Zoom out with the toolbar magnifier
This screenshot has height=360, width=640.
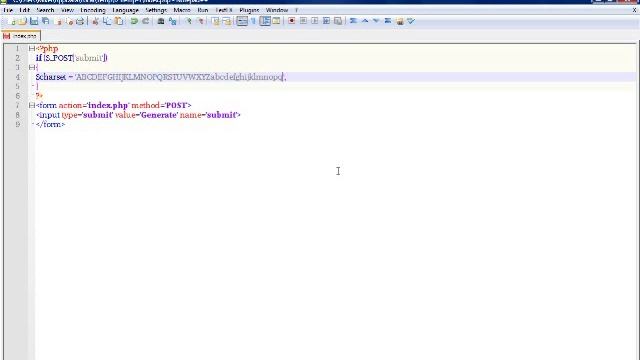200,21
